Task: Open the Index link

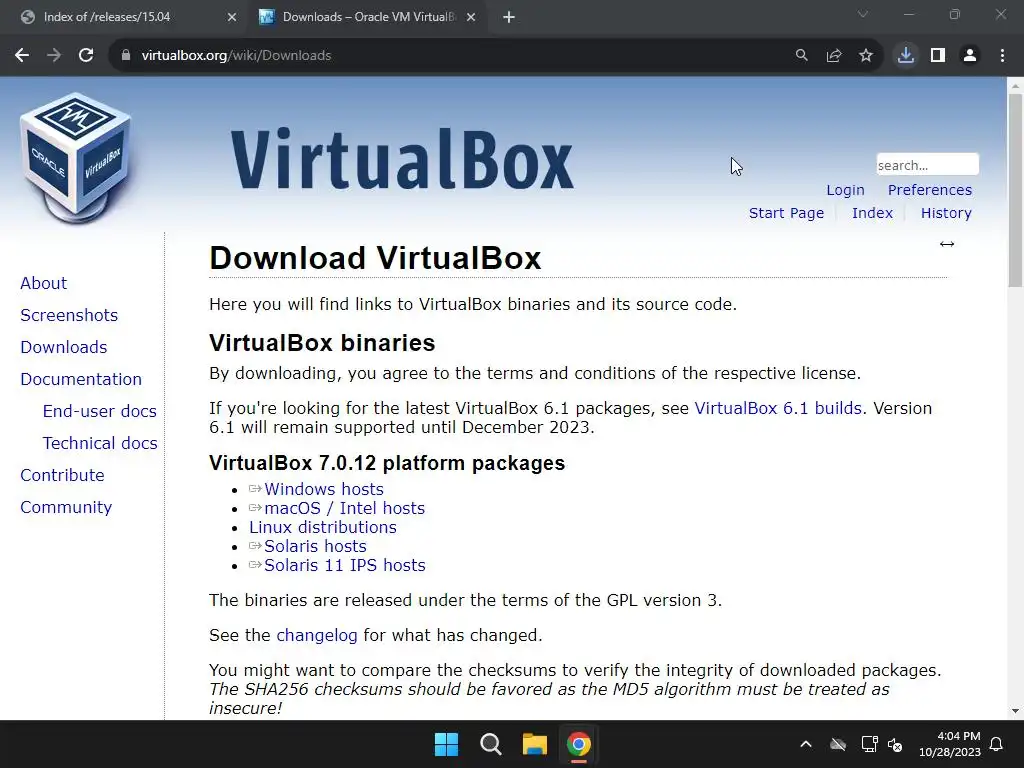Action: (872, 213)
